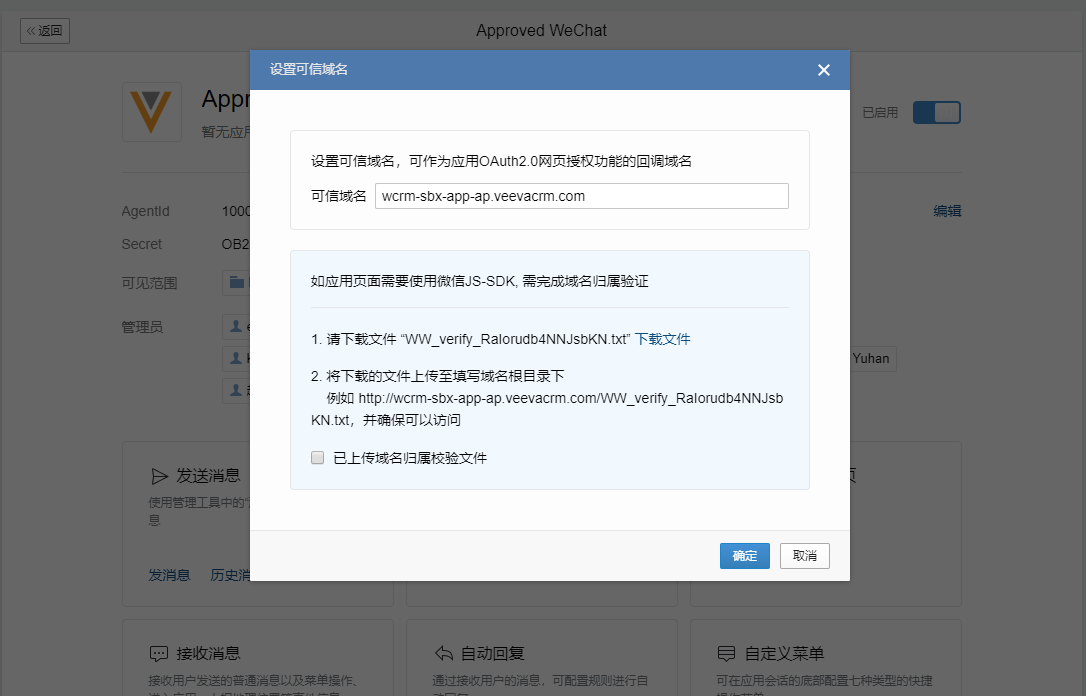
Task: Click the 编辑 link on the right
Action: pyautogui.click(x=947, y=211)
